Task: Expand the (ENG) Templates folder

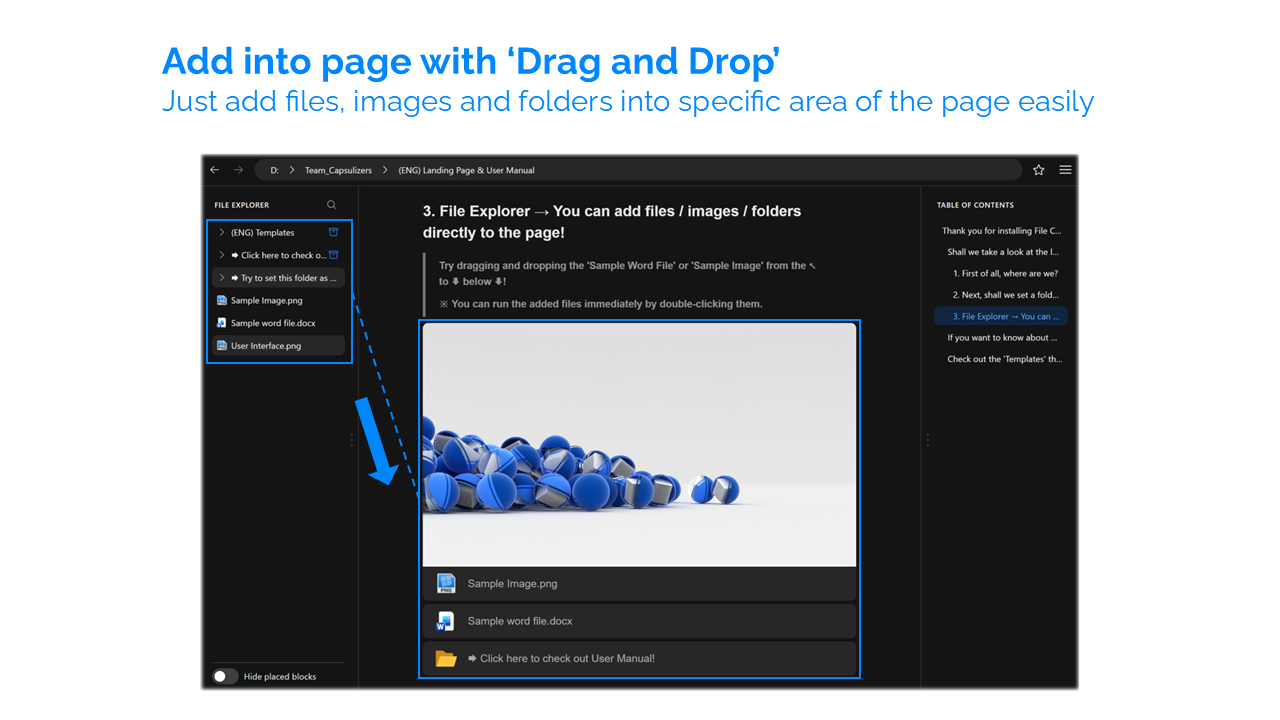Action: coord(222,232)
